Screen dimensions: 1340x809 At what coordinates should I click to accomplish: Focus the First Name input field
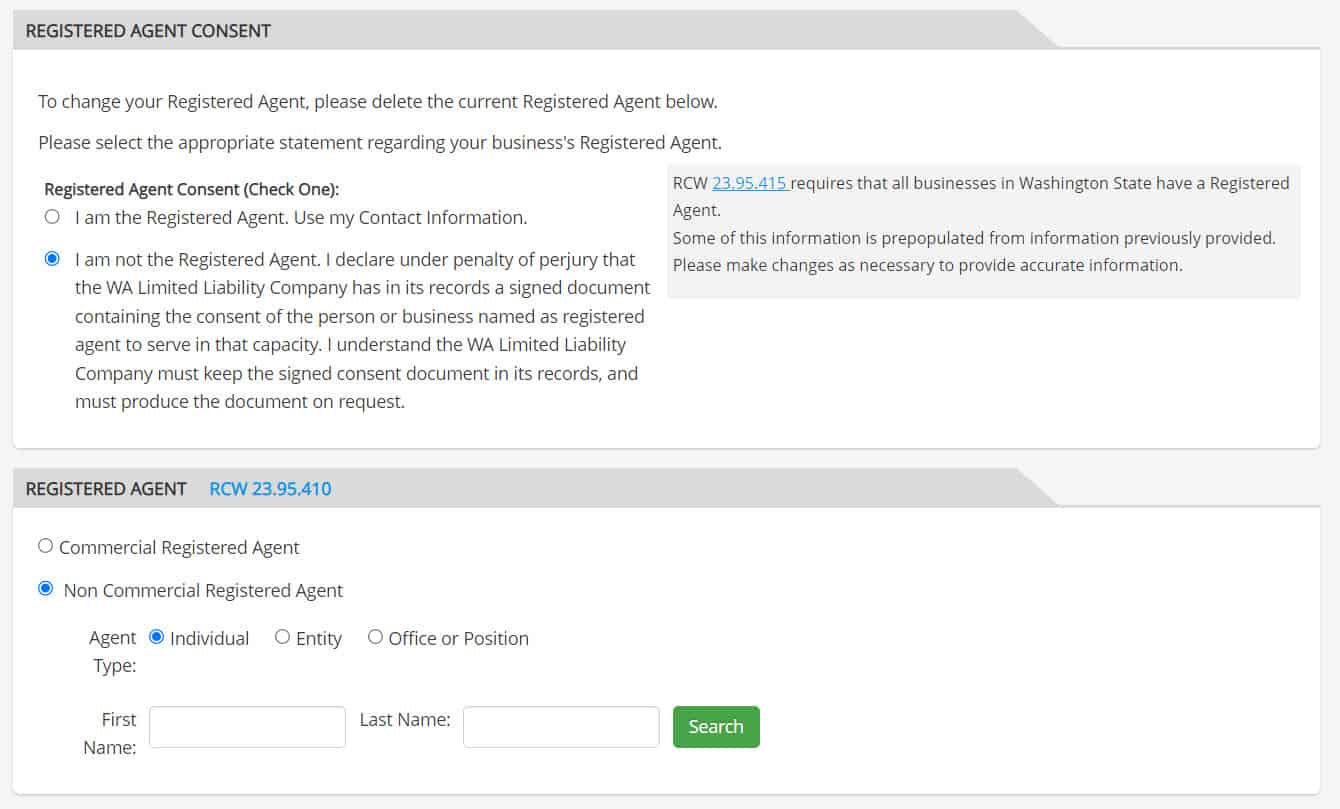click(x=247, y=727)
